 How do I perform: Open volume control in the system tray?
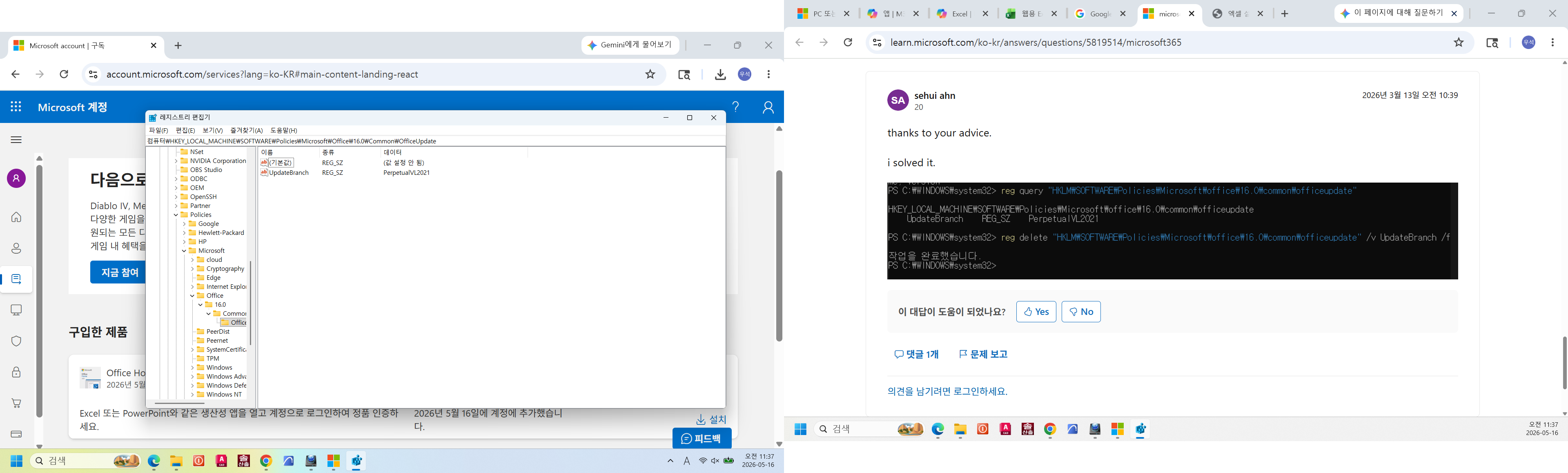[715, 461]
